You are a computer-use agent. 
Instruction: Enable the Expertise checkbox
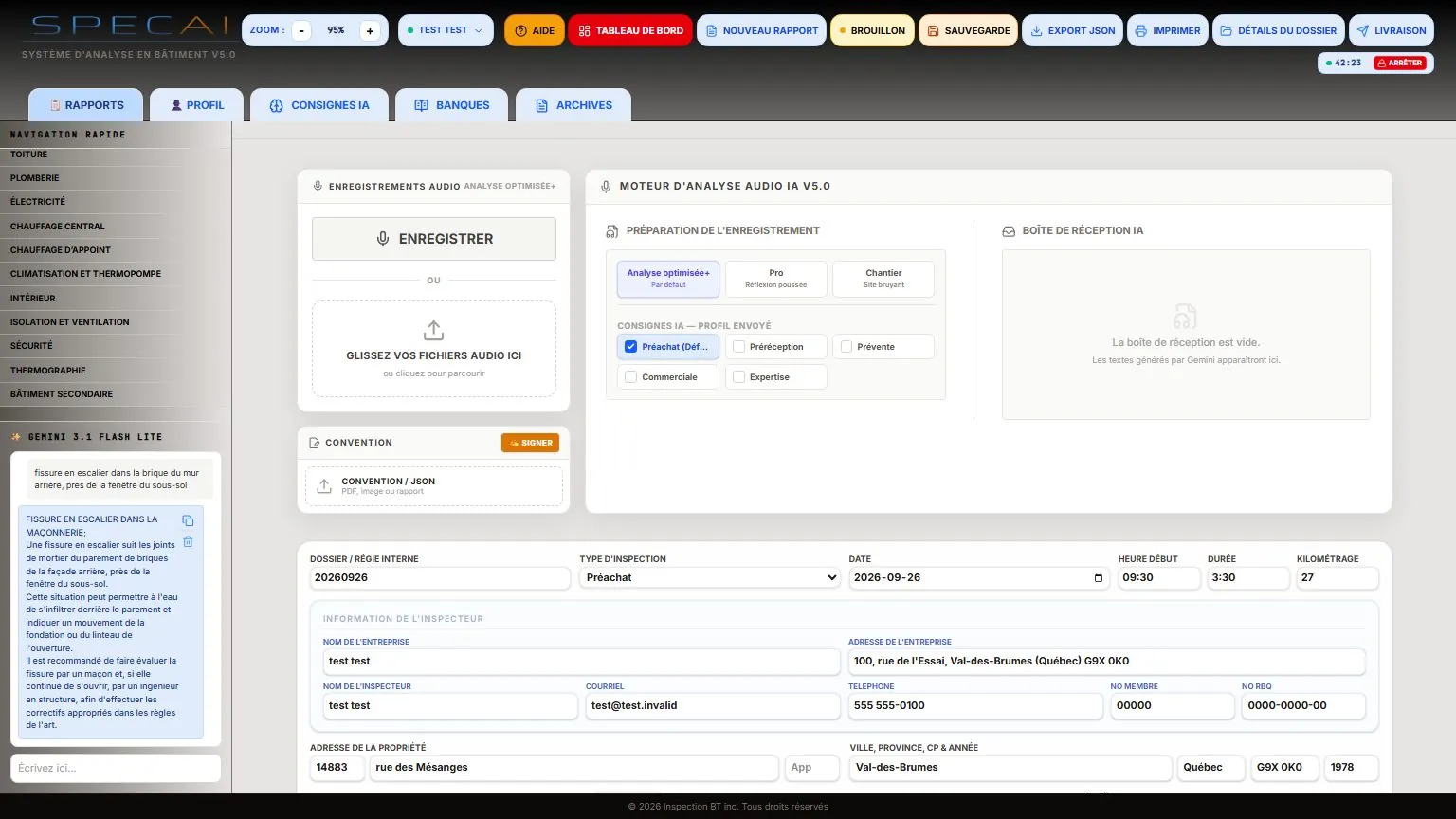coord(739,377)
